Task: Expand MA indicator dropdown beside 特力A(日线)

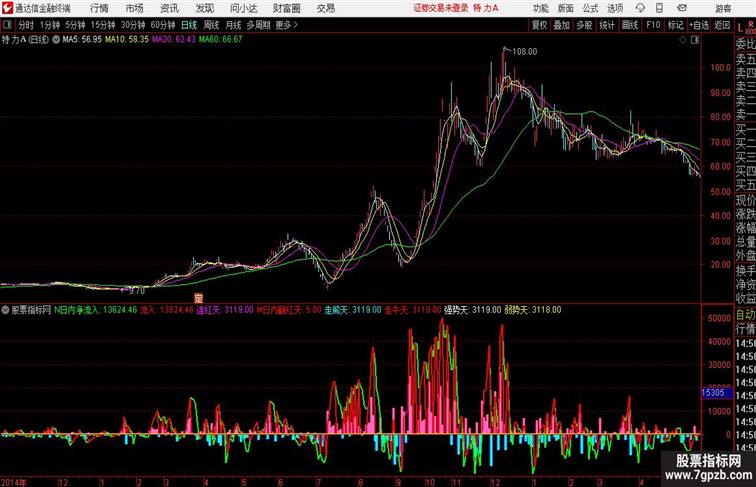Action: pyautogui.click(x=56, y=40)
